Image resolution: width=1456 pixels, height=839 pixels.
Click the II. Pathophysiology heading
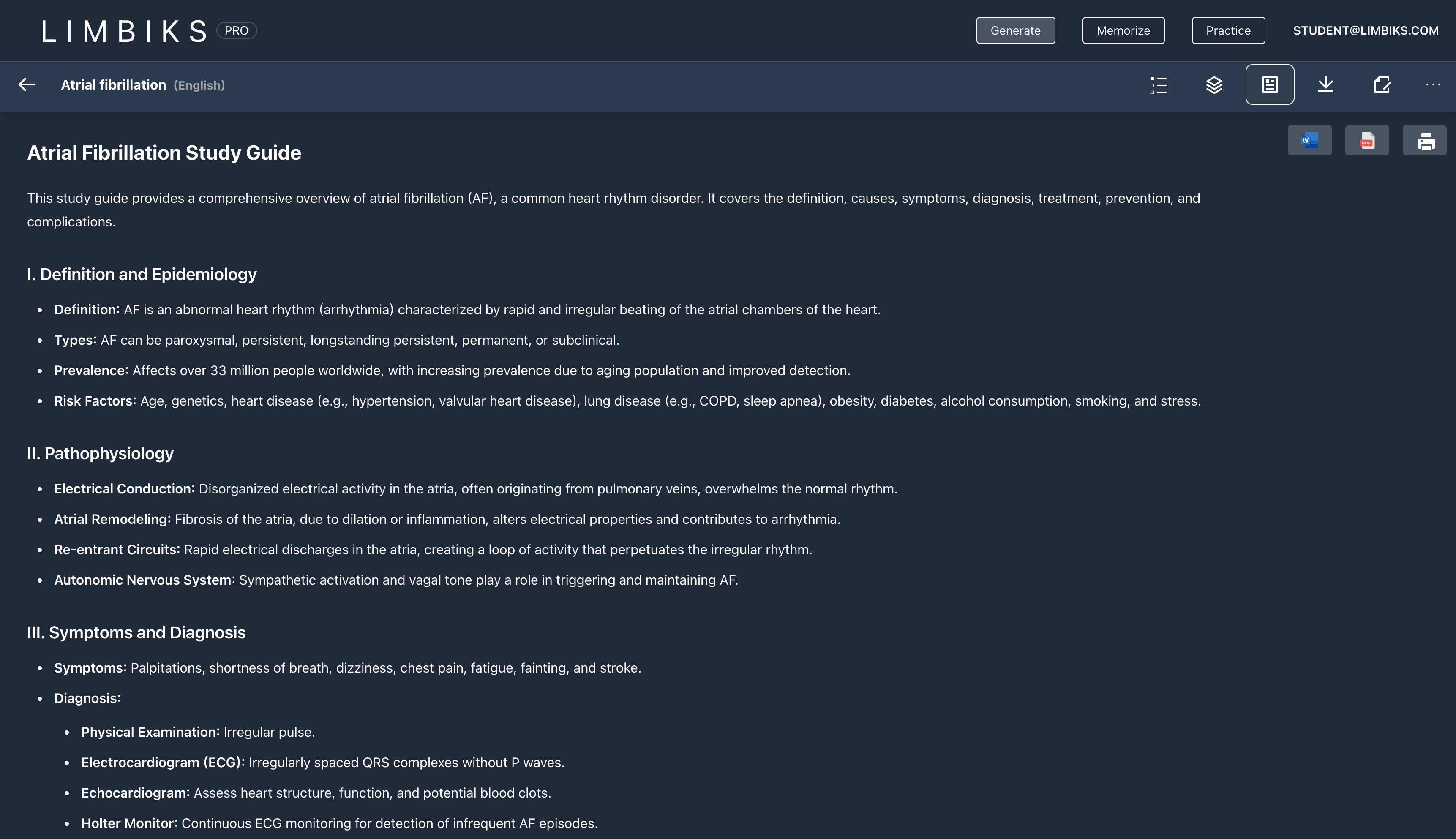(x=100, y=453)
